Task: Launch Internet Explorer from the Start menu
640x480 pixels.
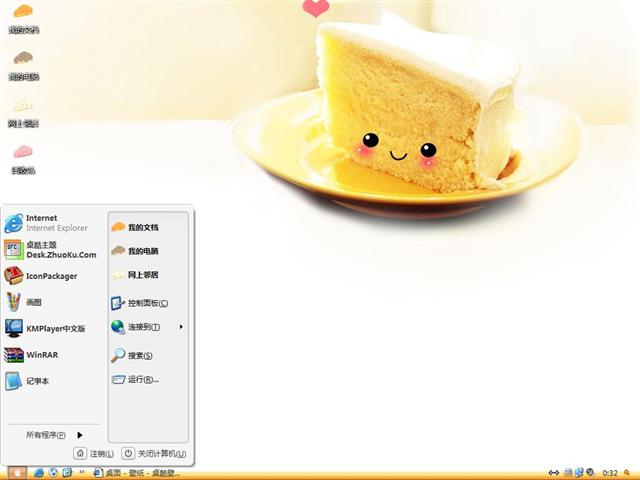Action: click(x=51, y=223)
